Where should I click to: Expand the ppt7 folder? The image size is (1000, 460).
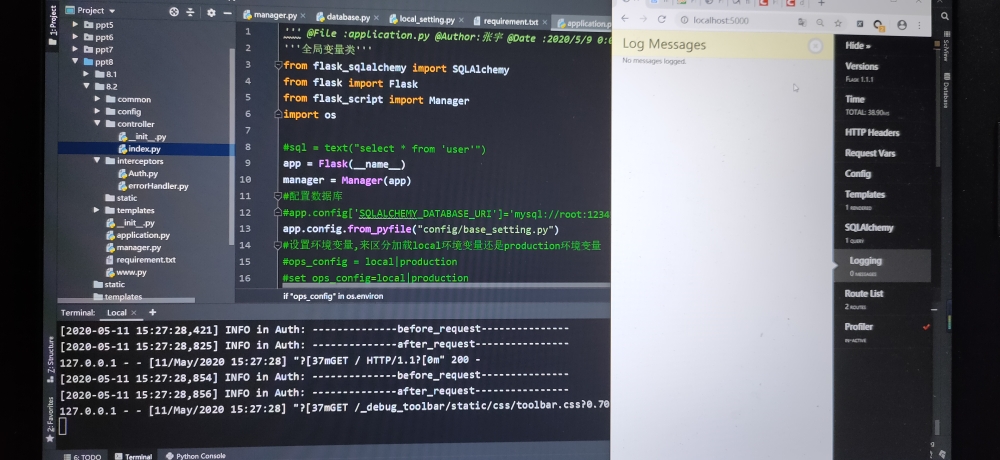pos(75,49)
